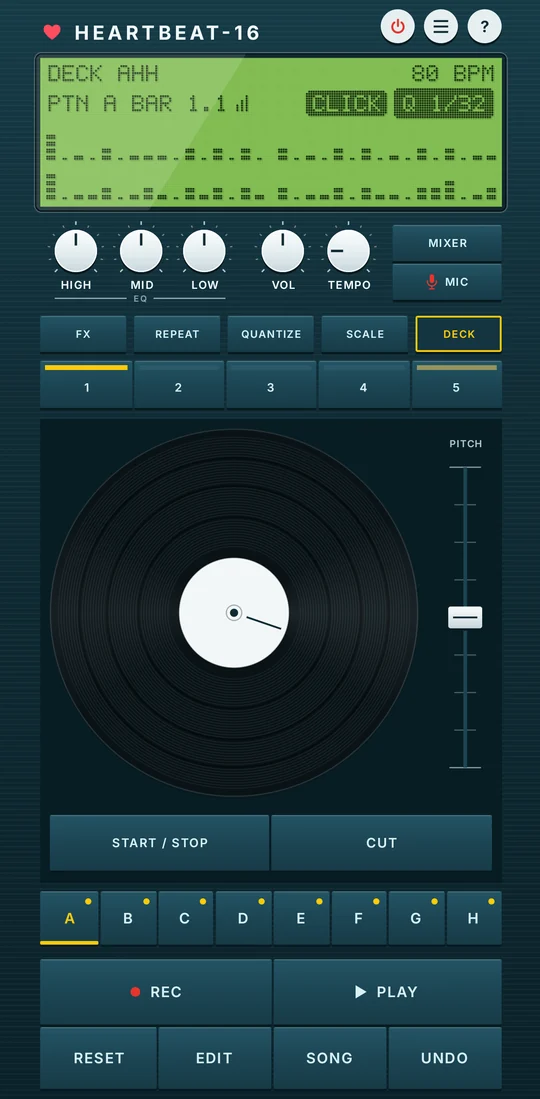Click the DECK AHH text on the display
Screen dimensions: 540x1099
[103, 74]
